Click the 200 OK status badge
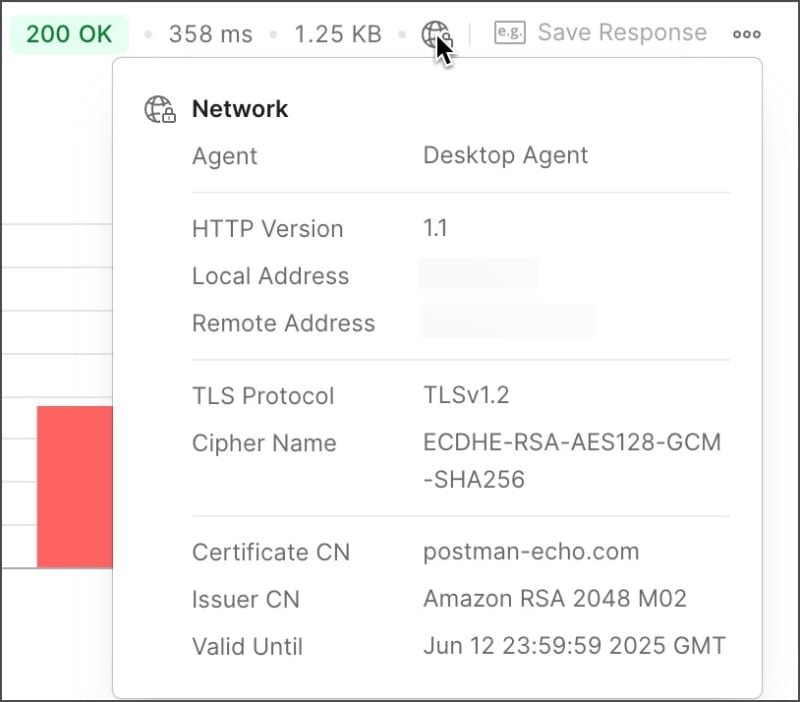 point(69,34)
